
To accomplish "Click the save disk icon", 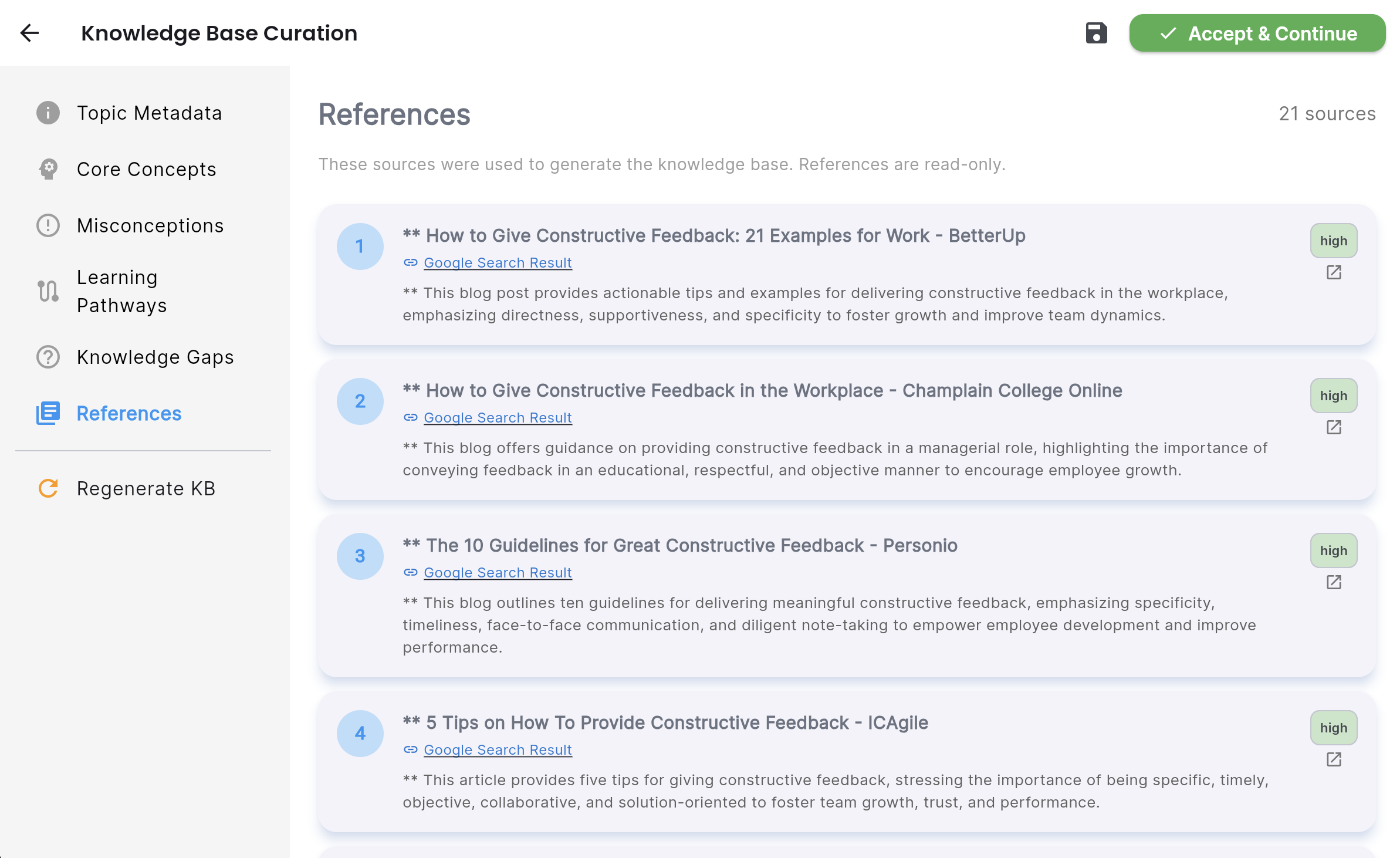I will (1095, 33).
